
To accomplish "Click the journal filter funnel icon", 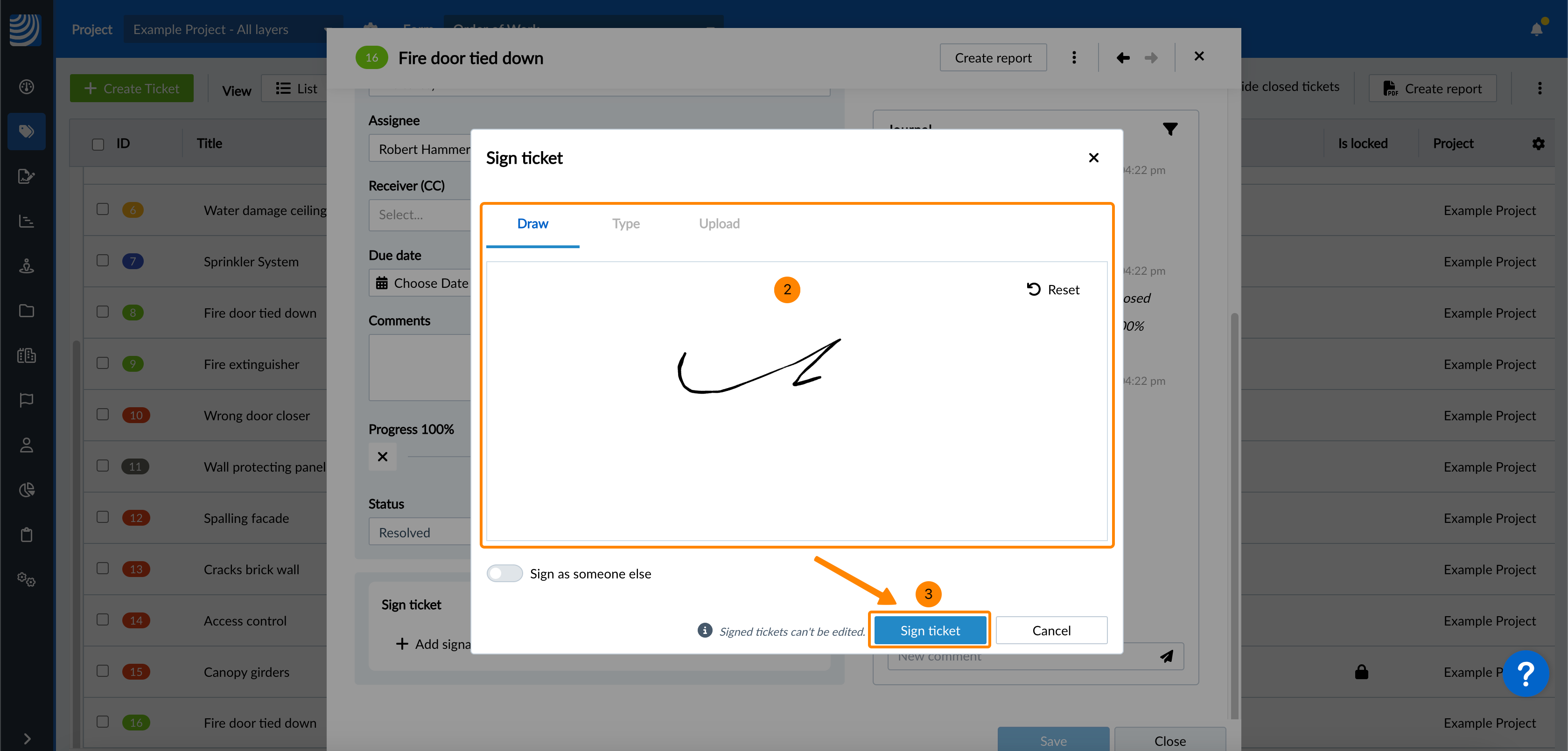I will point(1169,129).
